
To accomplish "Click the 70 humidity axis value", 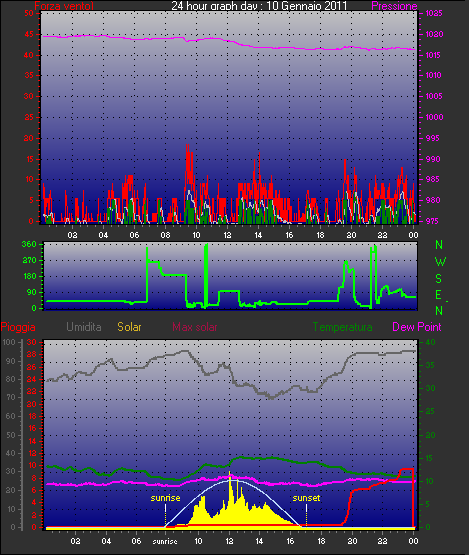I will coord(11,397).
